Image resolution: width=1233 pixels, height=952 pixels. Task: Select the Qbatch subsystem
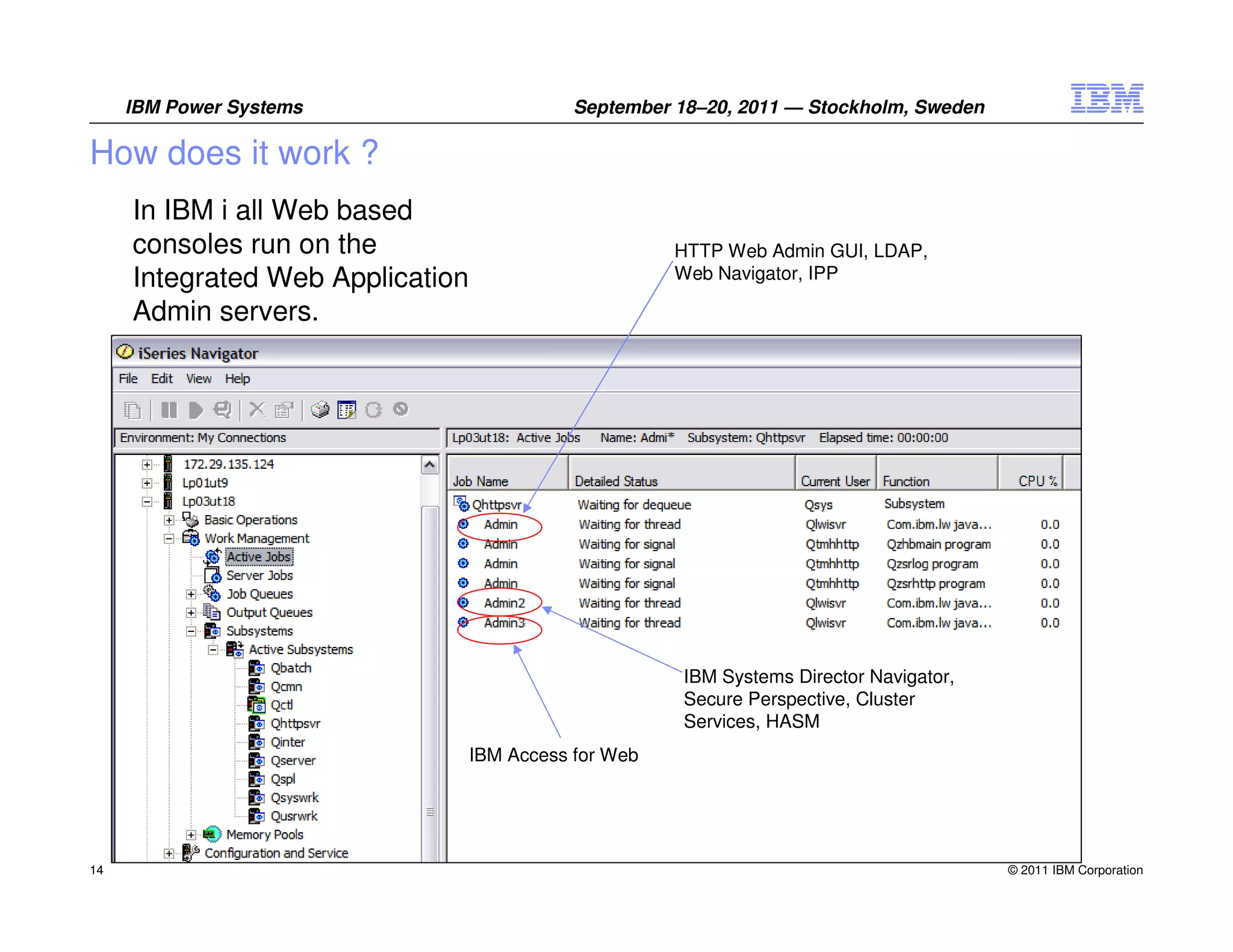(x=291, y=668)
